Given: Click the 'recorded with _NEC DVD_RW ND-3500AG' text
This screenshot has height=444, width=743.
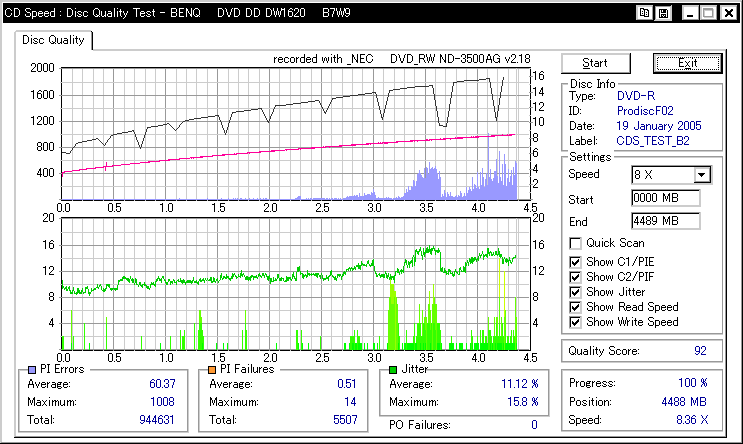Looking at the screenshot, I should click(x=402, y=59).
